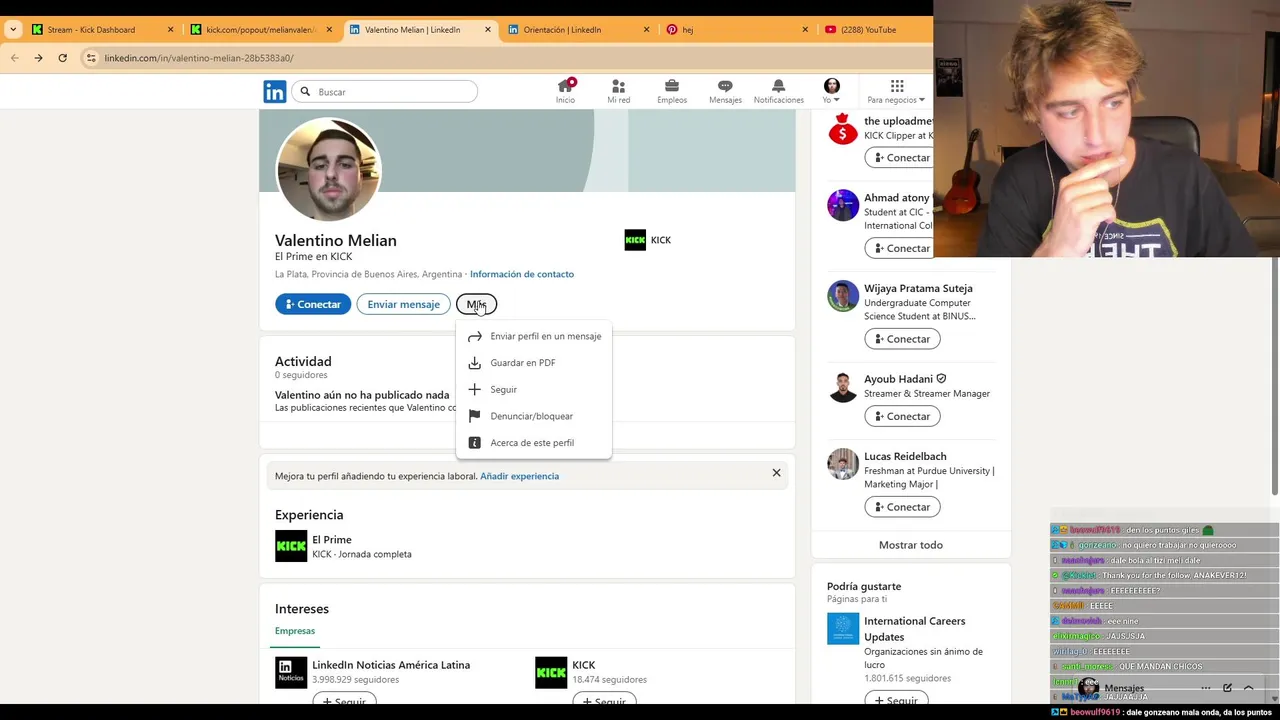Click International Careers Updates logo

(843, 629)
